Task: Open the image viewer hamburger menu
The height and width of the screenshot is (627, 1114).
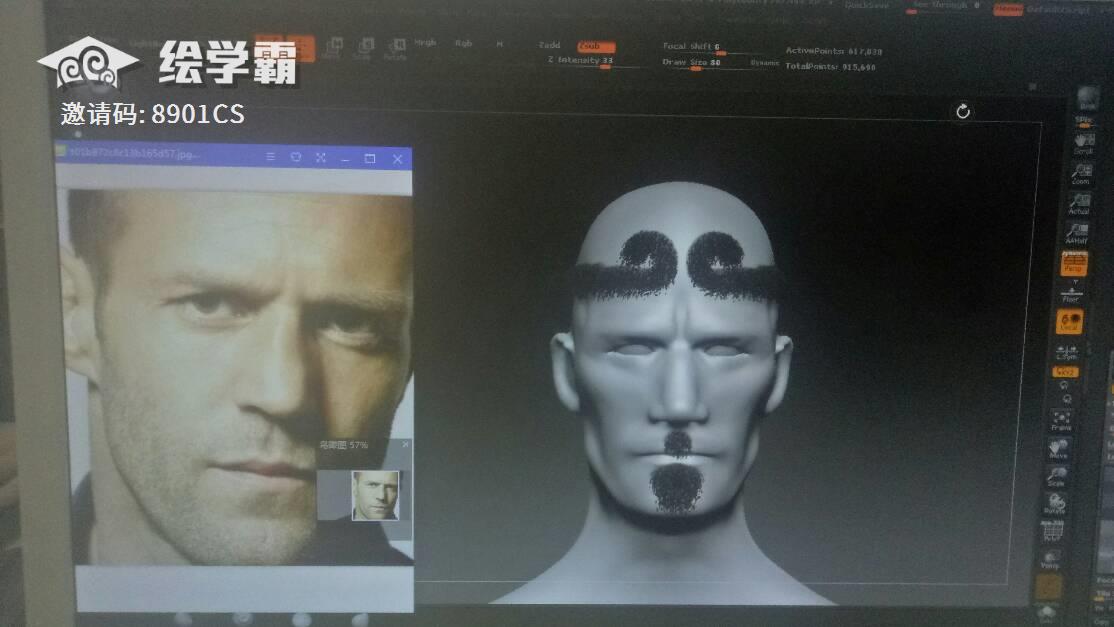Action: tap(271, 157)
